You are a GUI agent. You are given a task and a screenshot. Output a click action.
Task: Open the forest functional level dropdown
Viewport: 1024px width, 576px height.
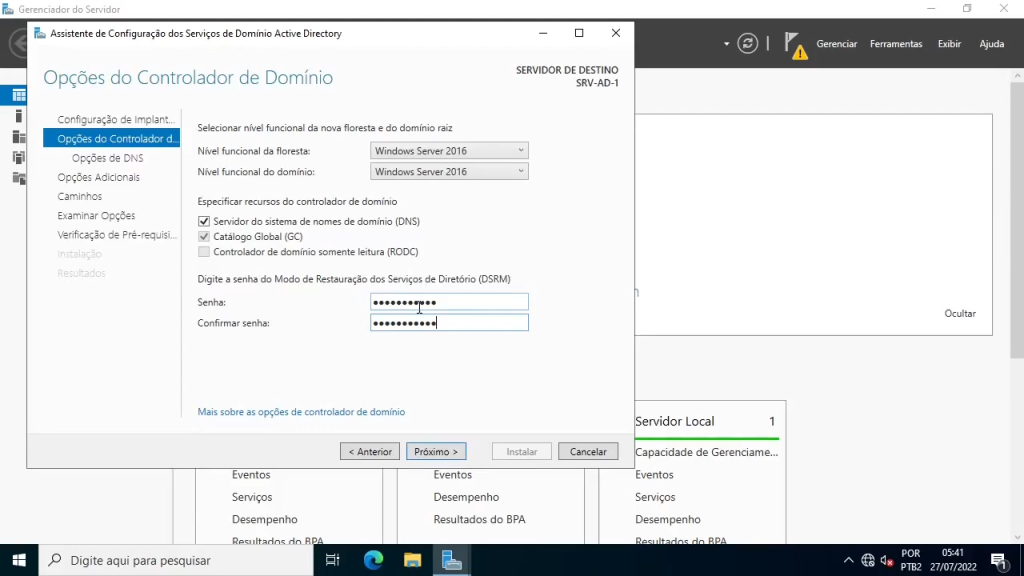point(449,151)
